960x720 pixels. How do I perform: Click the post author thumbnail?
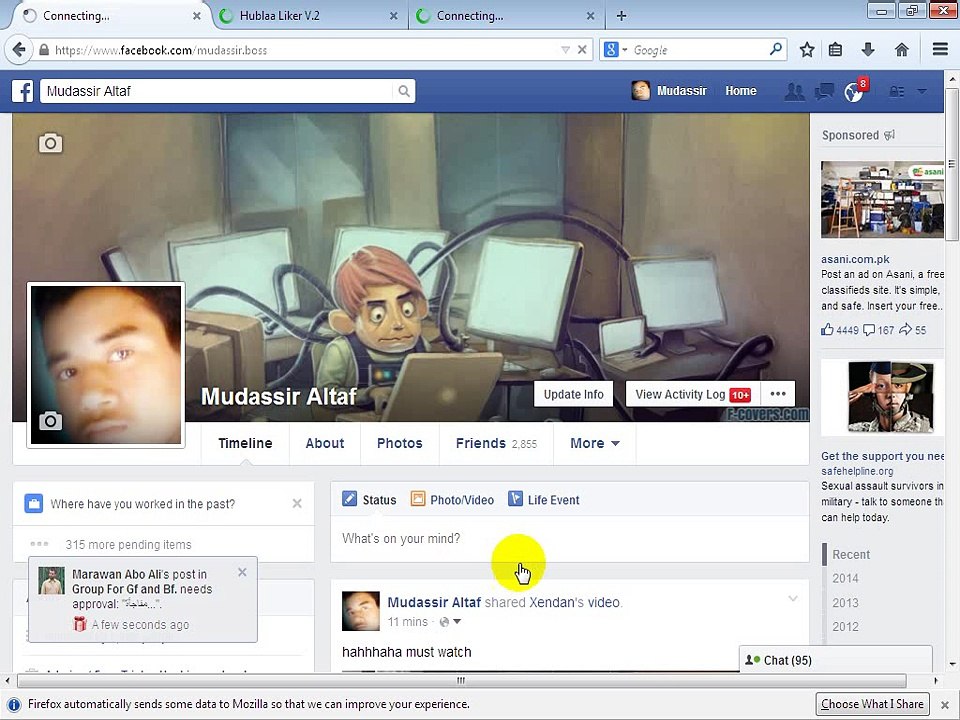[x=361, y=611]
